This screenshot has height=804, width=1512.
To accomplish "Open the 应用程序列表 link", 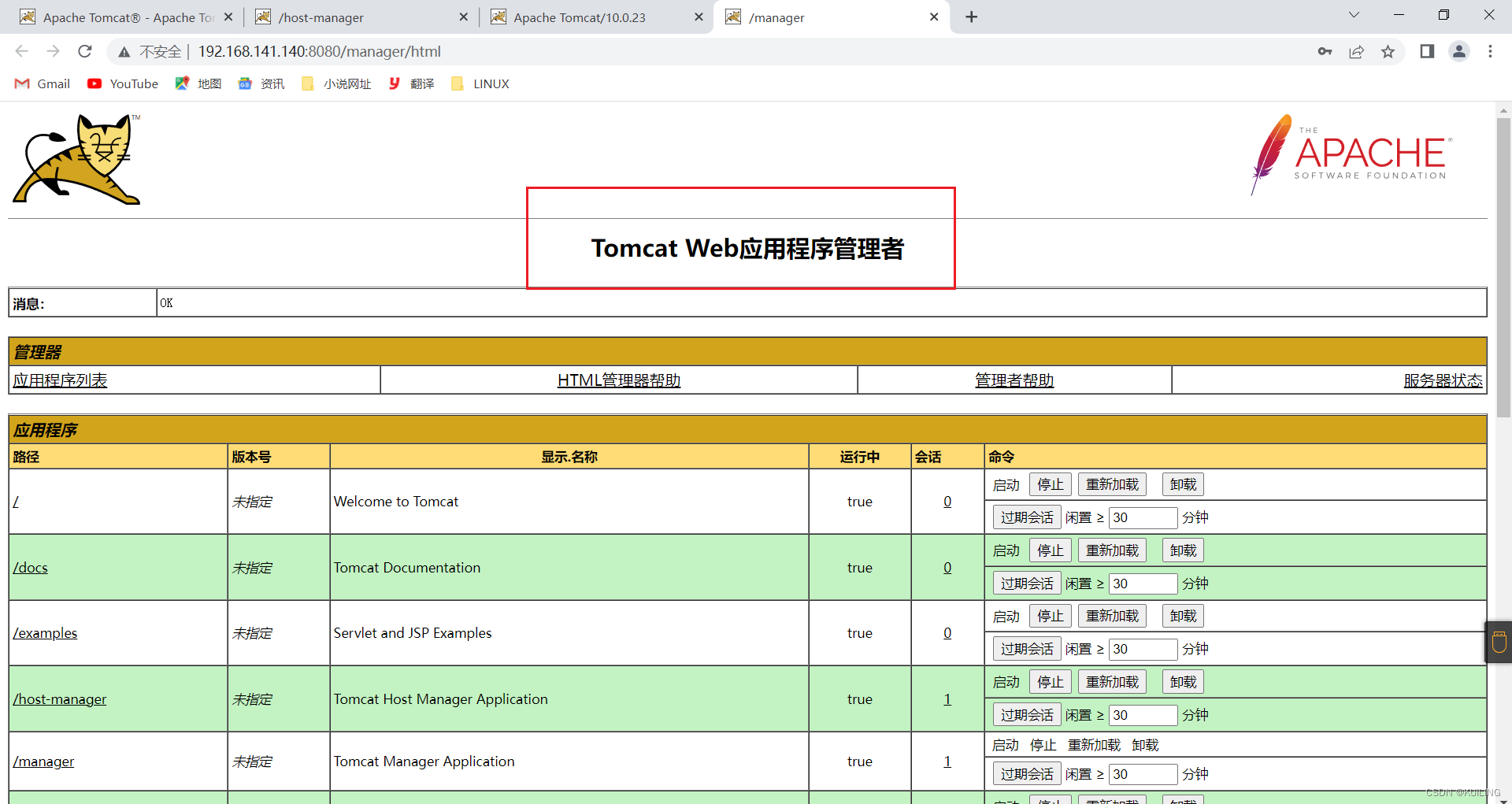I will 60,380.
